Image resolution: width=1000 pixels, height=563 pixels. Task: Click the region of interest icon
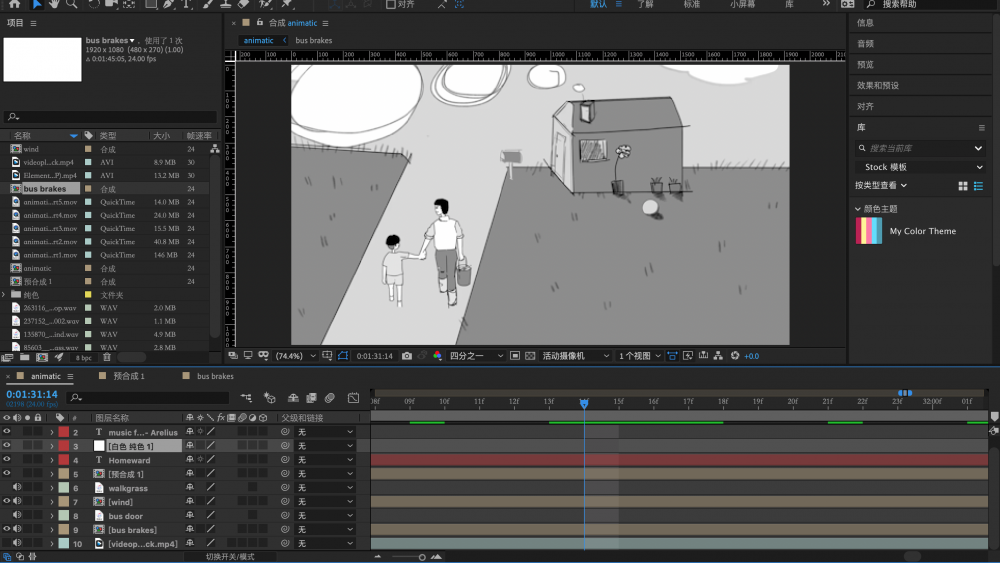(515, 356)
